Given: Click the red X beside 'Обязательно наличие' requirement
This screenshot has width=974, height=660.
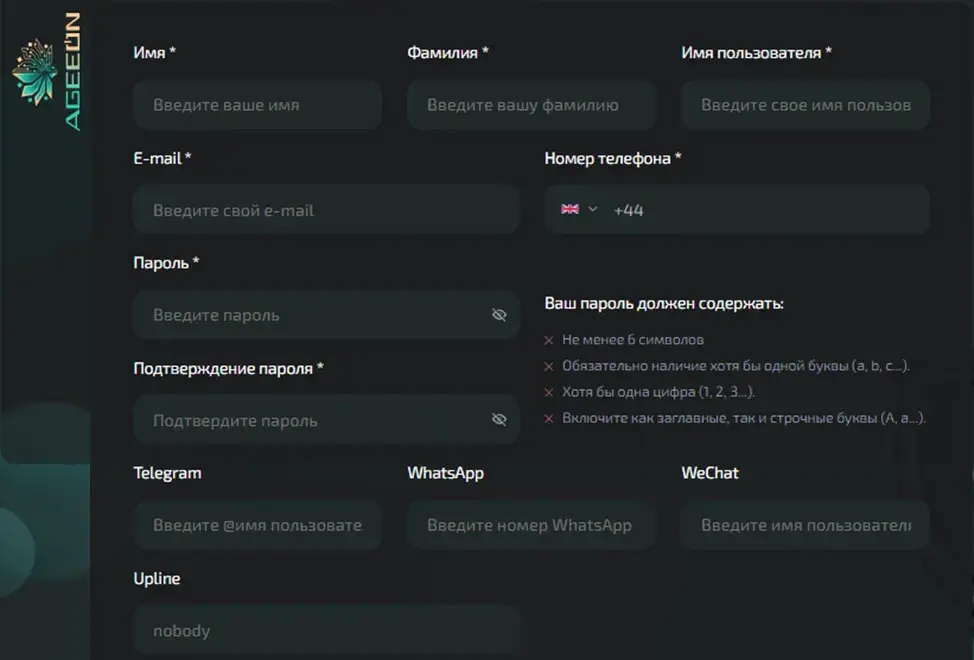Looking at the screenshot, I should 548,366.
